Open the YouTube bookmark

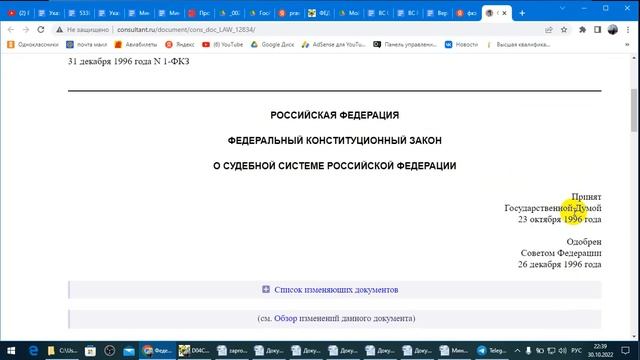click(x=222, y=44)
